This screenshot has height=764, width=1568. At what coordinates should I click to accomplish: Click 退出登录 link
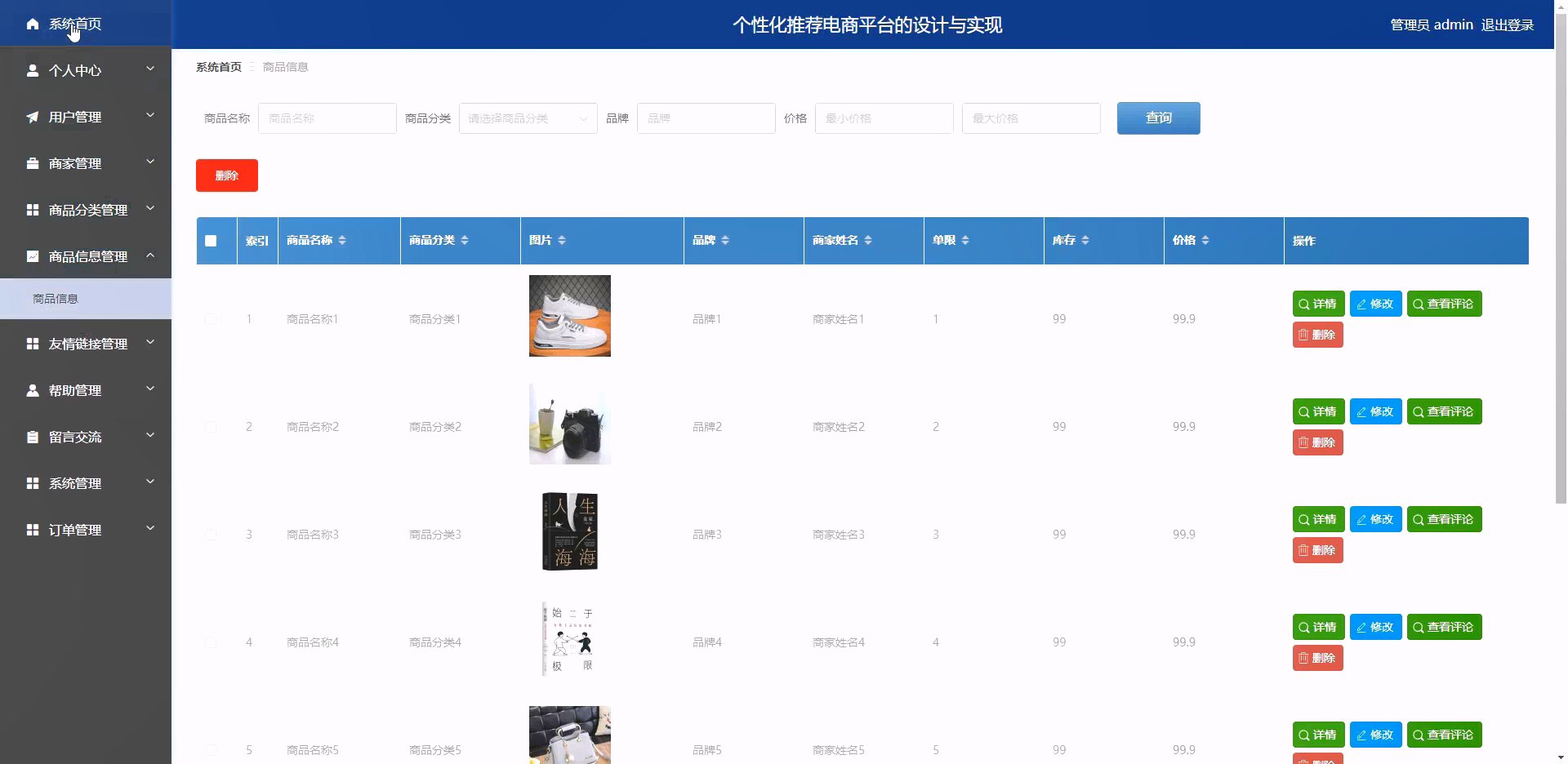1508,25
